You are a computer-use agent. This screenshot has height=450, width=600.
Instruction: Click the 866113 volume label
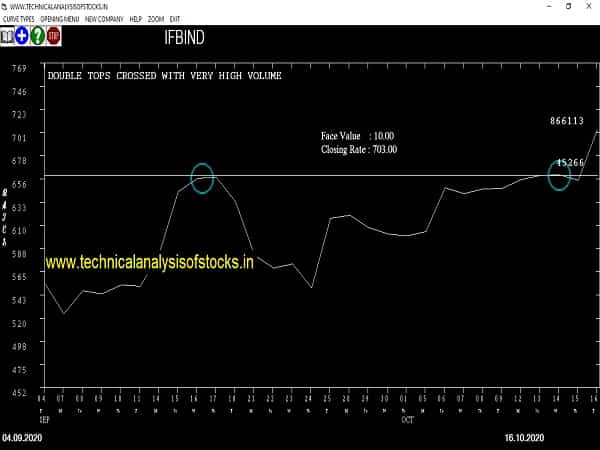(567, 120)
